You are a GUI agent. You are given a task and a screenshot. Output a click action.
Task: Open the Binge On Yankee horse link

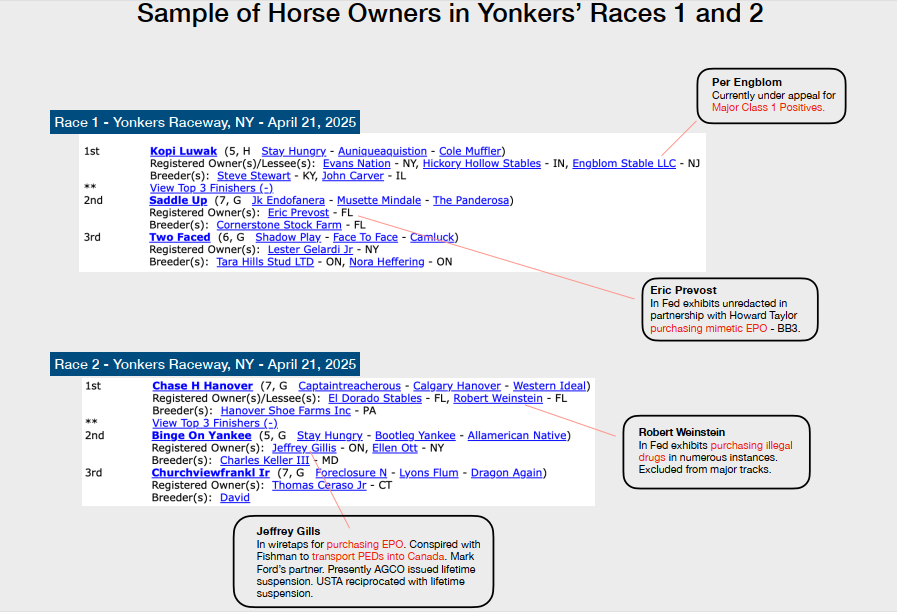tap(201, 436)
